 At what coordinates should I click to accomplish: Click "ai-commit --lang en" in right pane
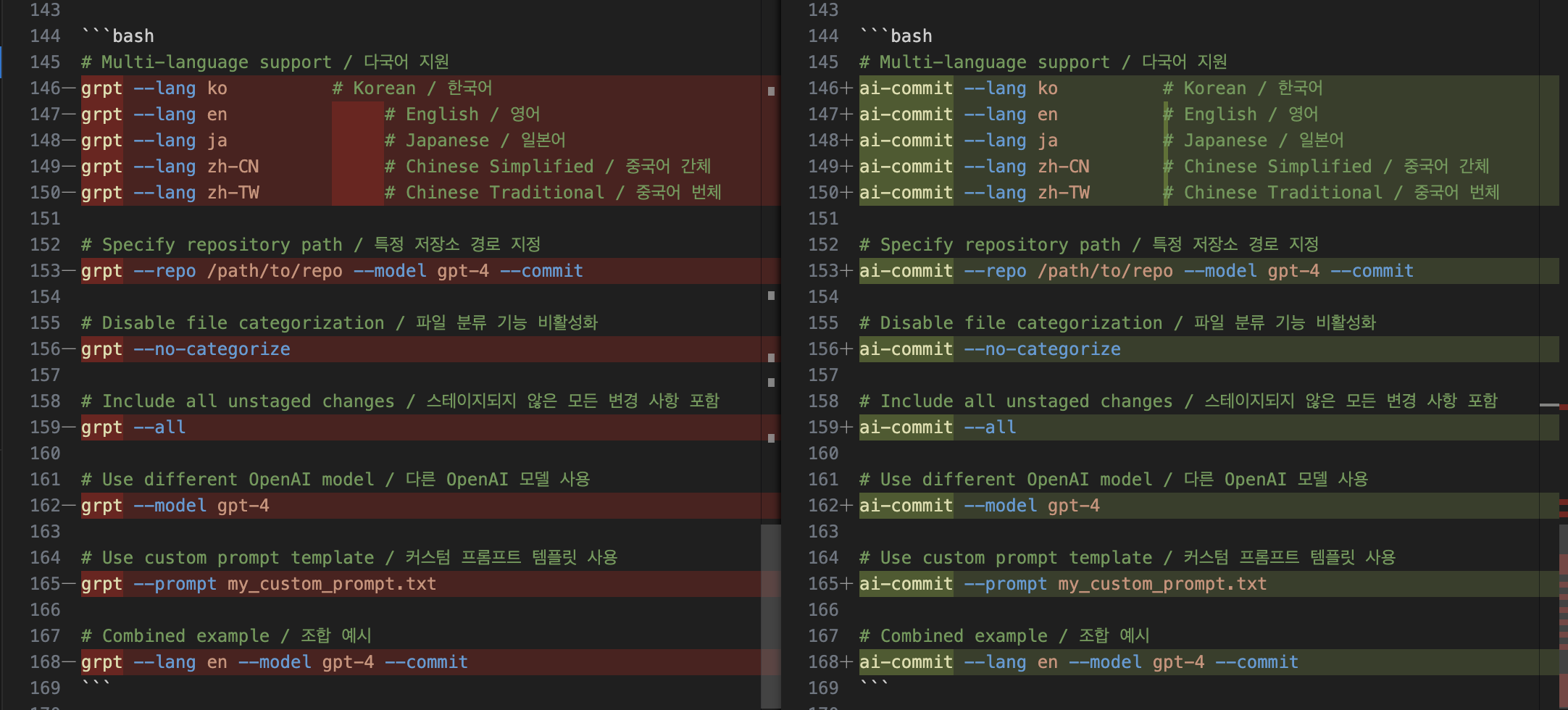pos(959,114)
